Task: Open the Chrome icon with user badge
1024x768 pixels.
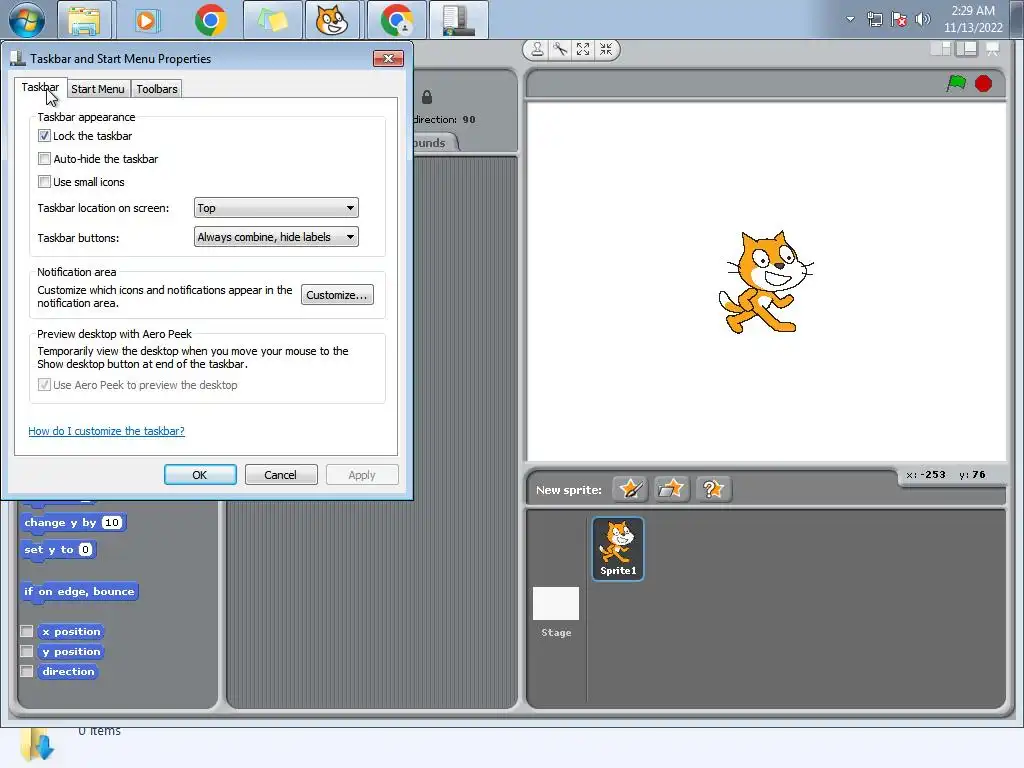Action: (x=396, y=20)
